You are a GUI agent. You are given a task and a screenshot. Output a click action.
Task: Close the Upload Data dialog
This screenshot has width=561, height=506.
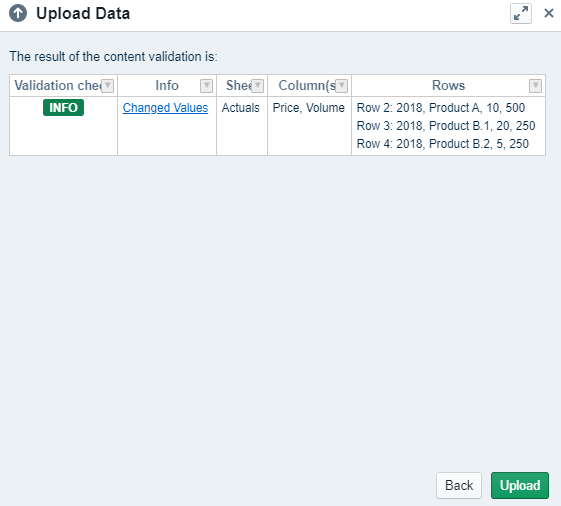click(x=548, y=13)
